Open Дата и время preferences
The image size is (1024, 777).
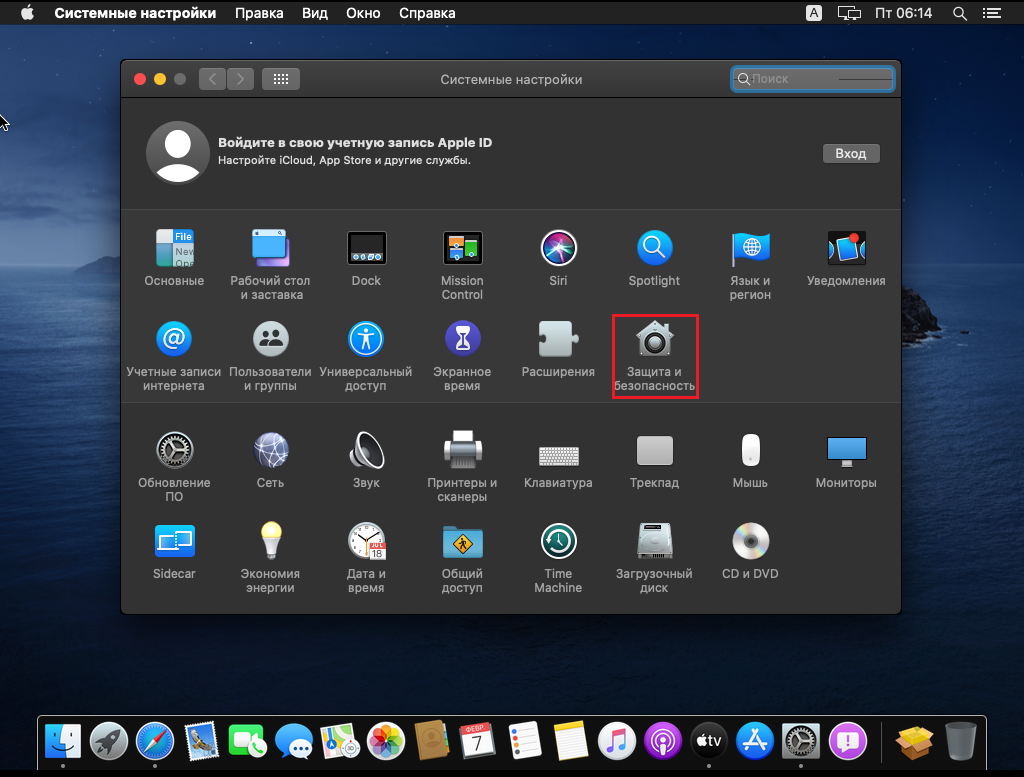[366, 541]
